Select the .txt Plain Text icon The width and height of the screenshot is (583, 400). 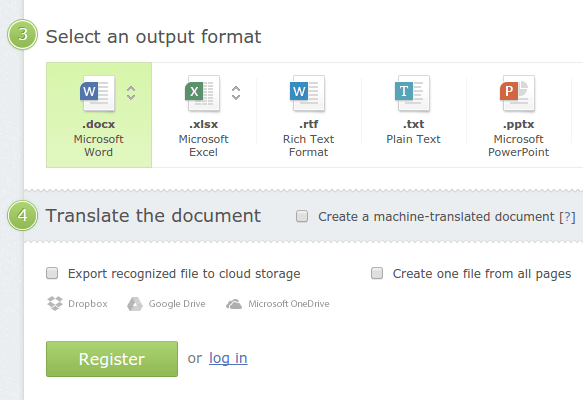click(x=412, y=93)
